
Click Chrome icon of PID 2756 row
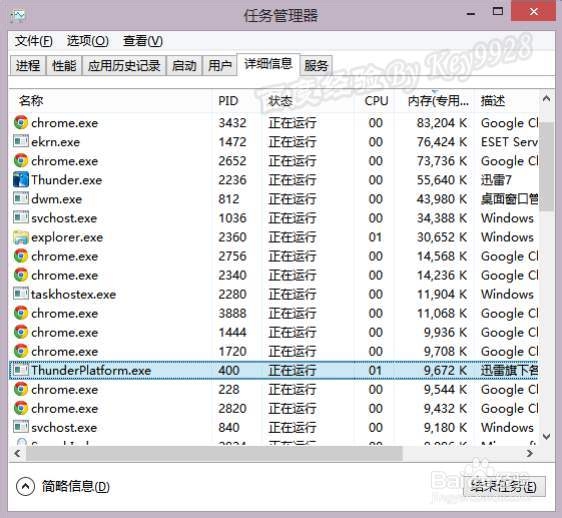21,256
